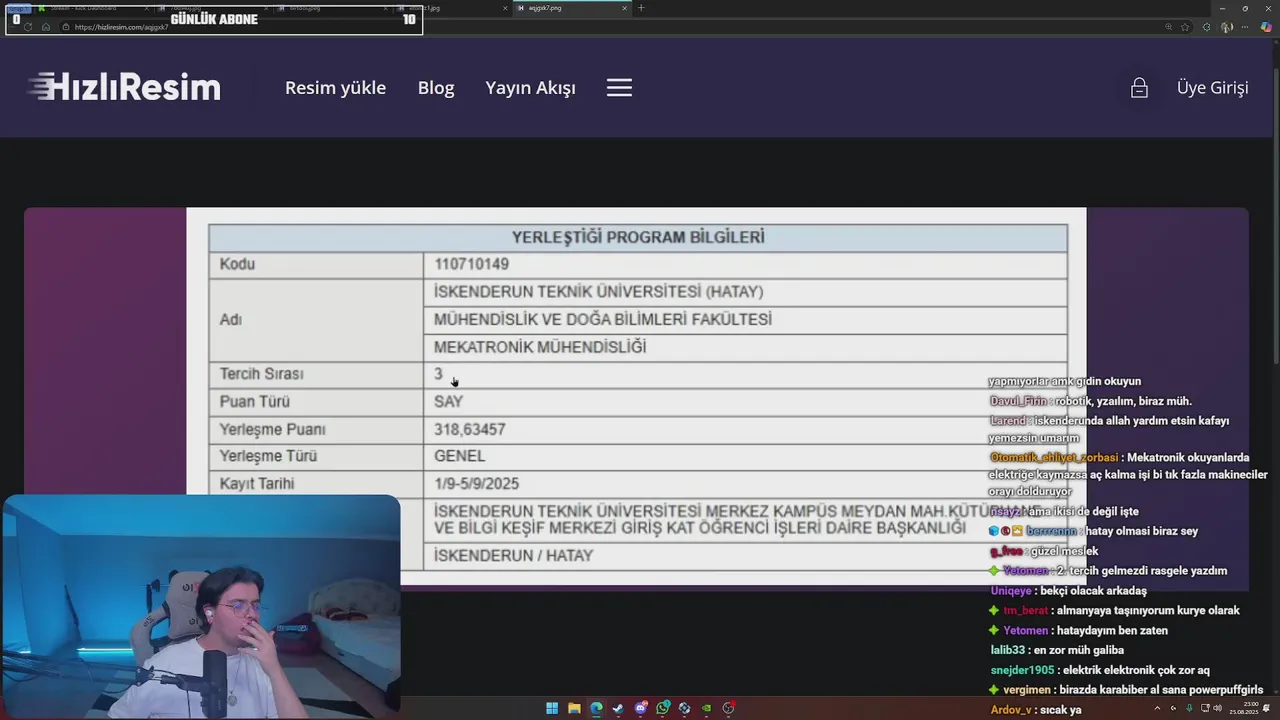Open the browser settings and more menu
1280x720 pixels.
point(1245,27)
